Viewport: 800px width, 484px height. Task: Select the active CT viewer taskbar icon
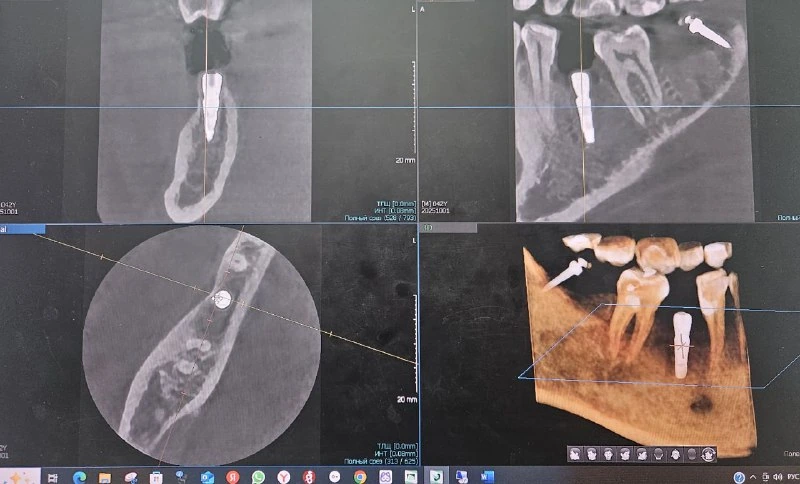pos(436,476)
